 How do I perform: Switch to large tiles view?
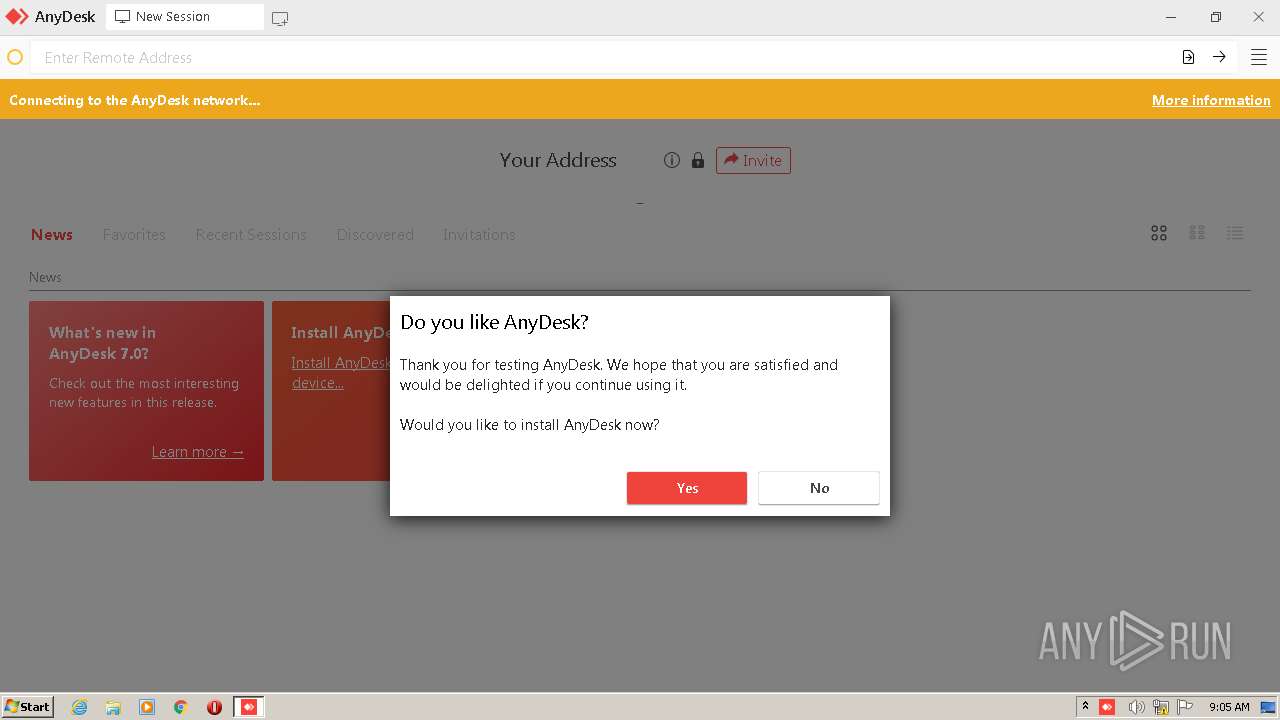click(1159, 233)
